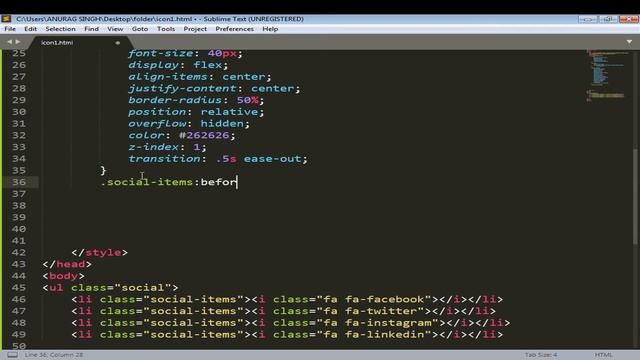640x360 pixels.
Task: Open the Edit menu
Action: (x=30, y=29)
